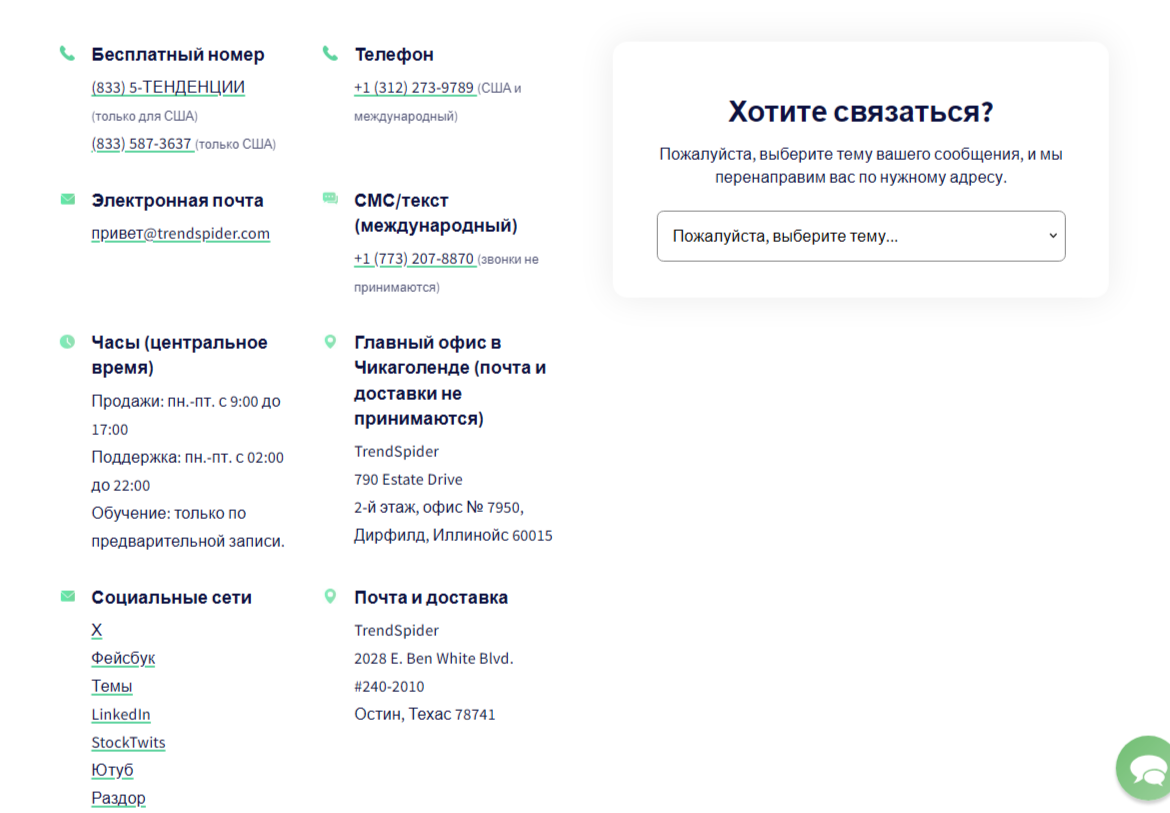Click the phone icon beside Бесплатный номер
Image resolution: width=1170 pixels, height=813 pixels.
point(67,53)
